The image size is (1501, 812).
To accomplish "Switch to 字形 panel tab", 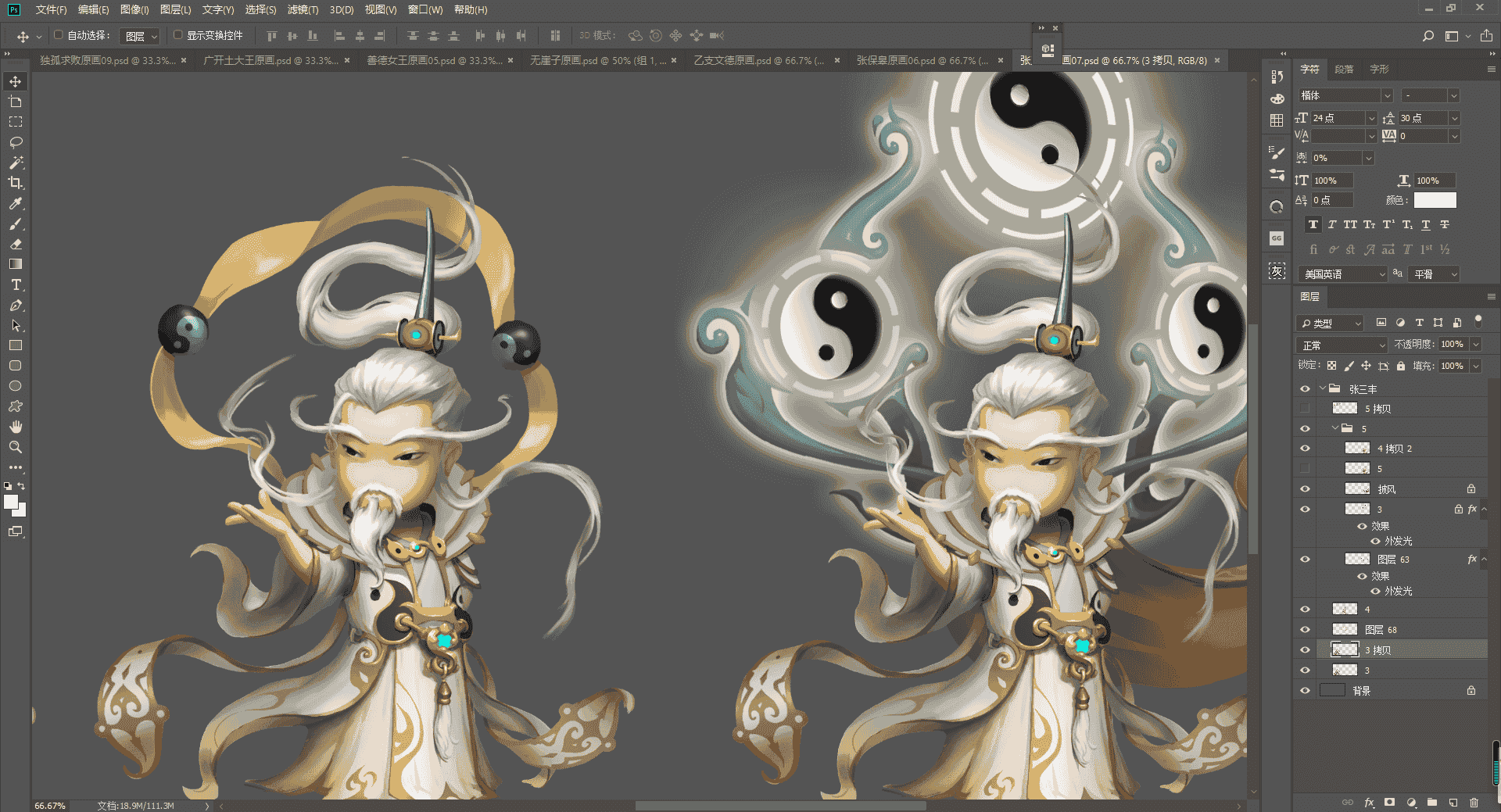I will [1379, 70].
